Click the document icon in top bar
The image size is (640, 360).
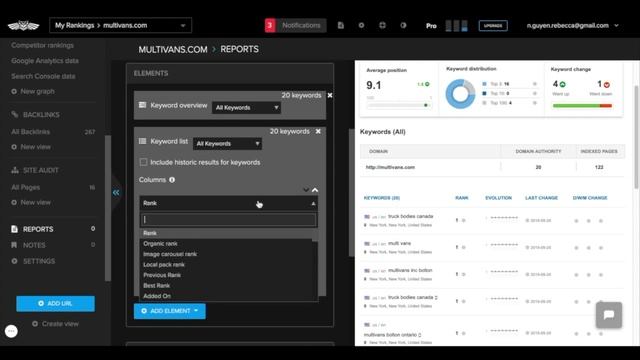(341, 25)
